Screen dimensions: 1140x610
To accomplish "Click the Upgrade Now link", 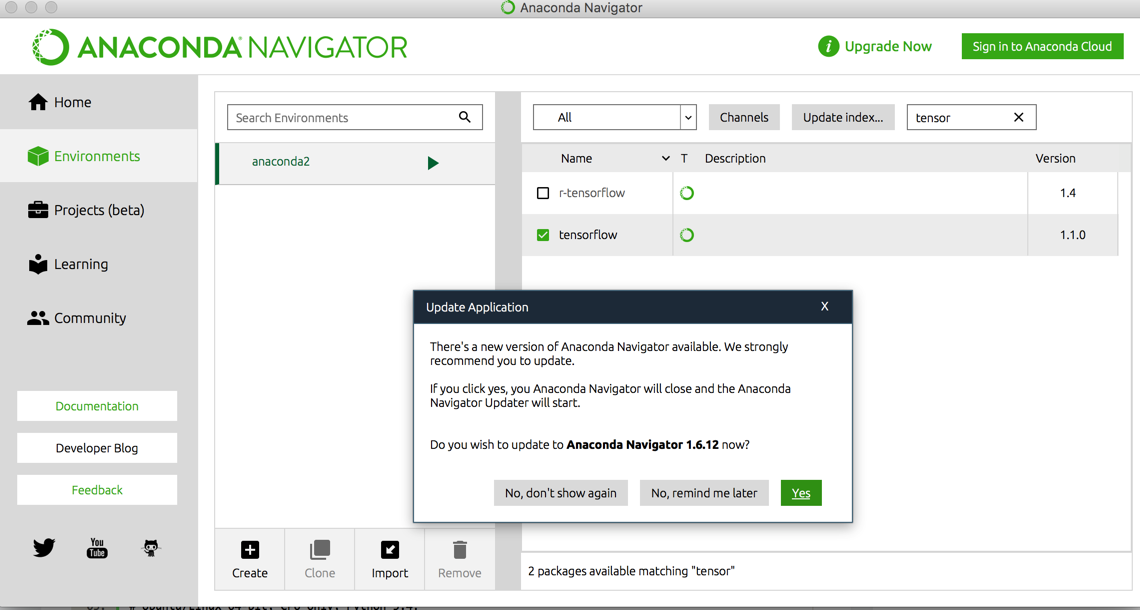I will (888, 47).
